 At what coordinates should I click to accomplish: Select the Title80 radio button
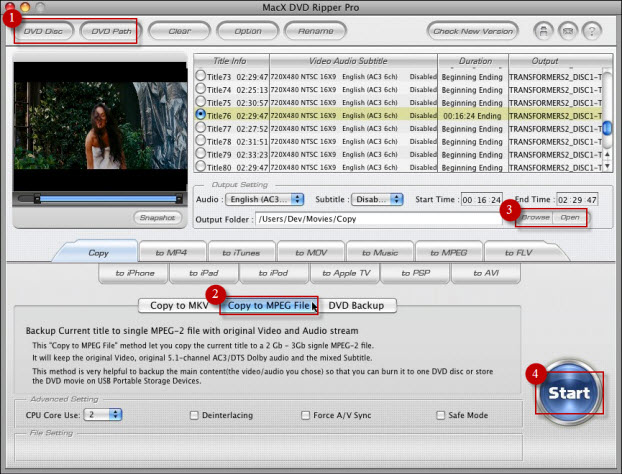(201, 167)
